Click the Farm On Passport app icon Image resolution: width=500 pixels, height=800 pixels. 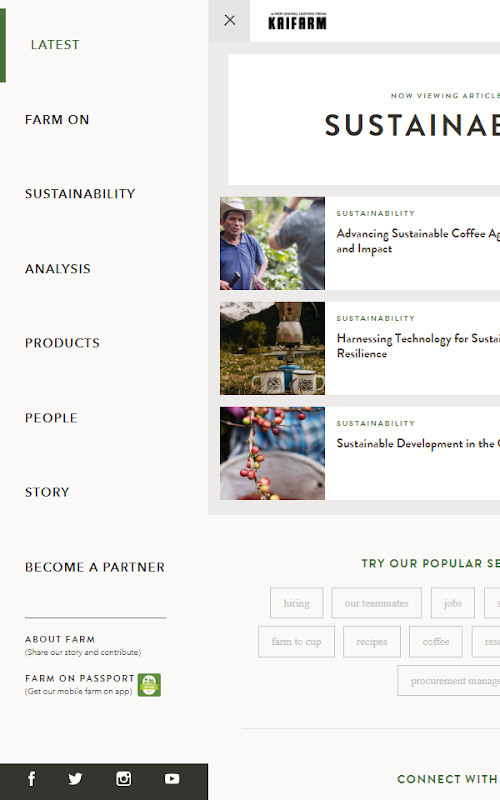[149, 685]
